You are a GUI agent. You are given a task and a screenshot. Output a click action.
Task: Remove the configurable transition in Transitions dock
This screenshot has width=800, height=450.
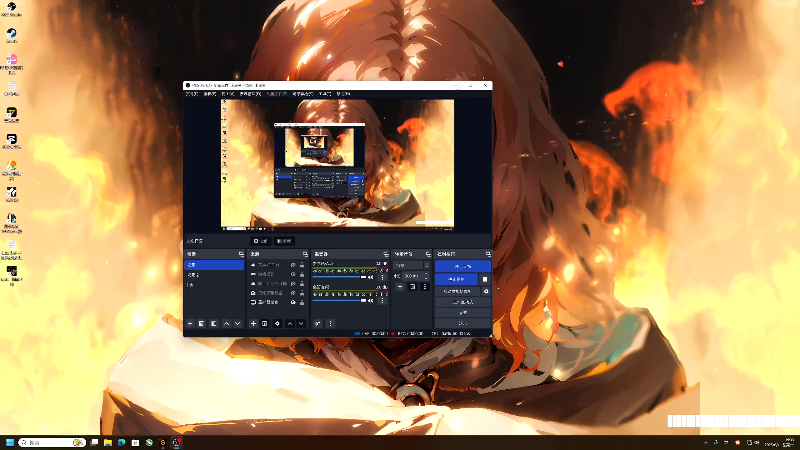[x=413, y=287]
